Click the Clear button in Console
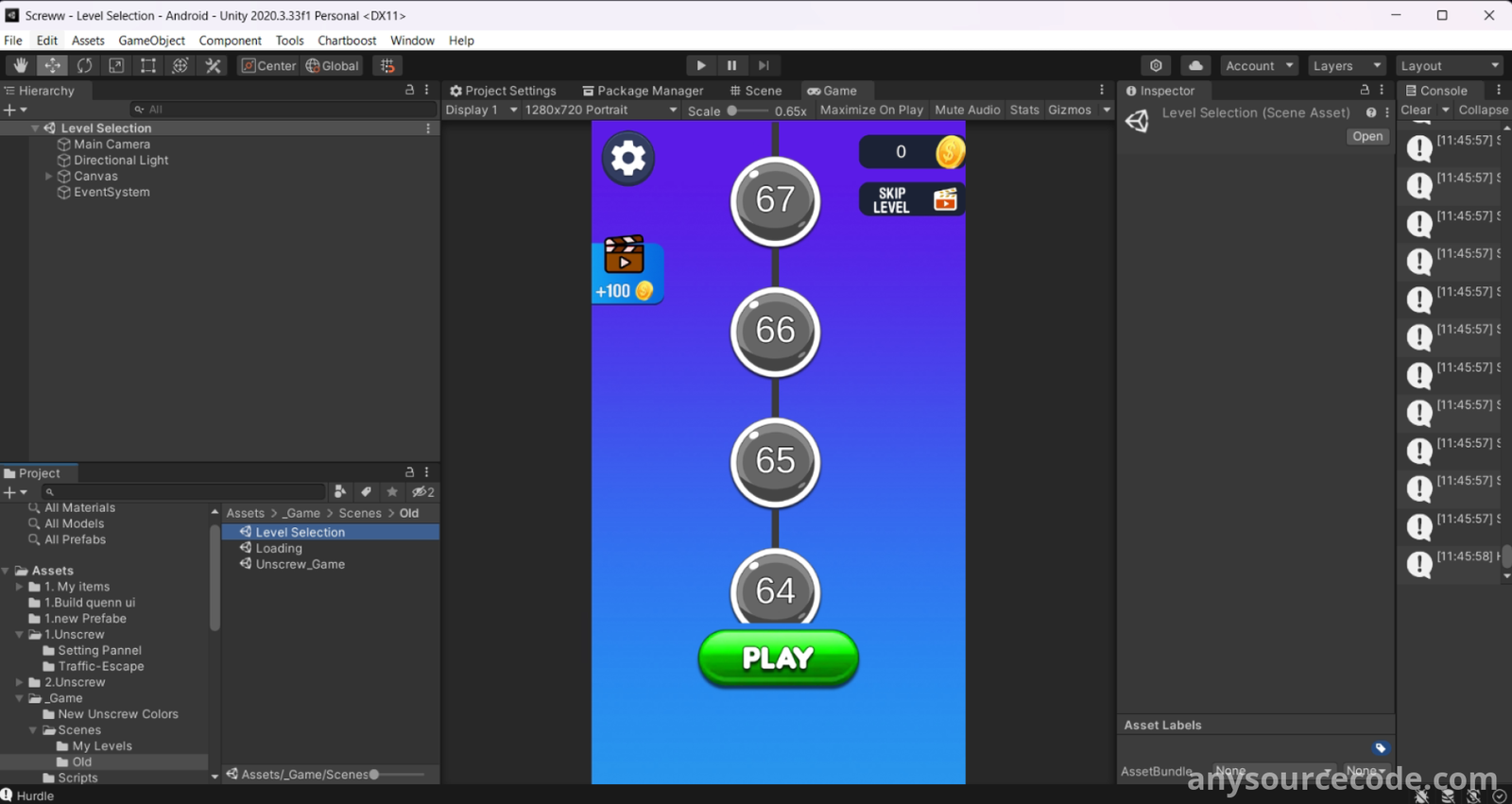 [x=1416, y=110]
